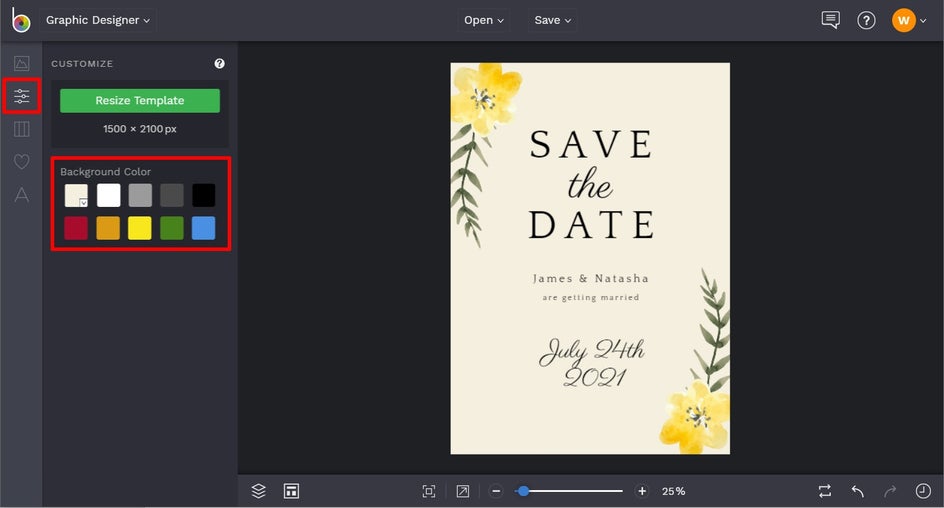Click the undo arrow icon
Image resolution: width=944 pixels, height=508 pixels.
pyautogui.click(x=857, y=491)
